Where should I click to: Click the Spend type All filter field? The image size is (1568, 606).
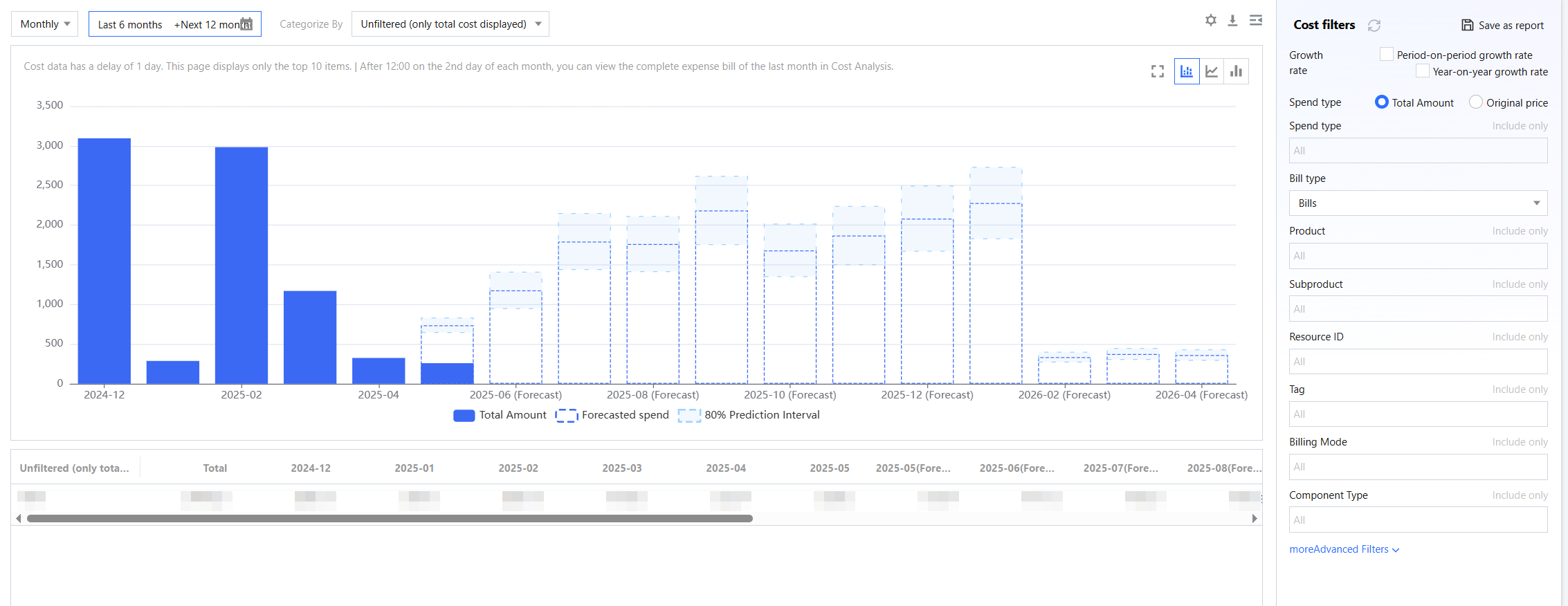pos(1418,151)
